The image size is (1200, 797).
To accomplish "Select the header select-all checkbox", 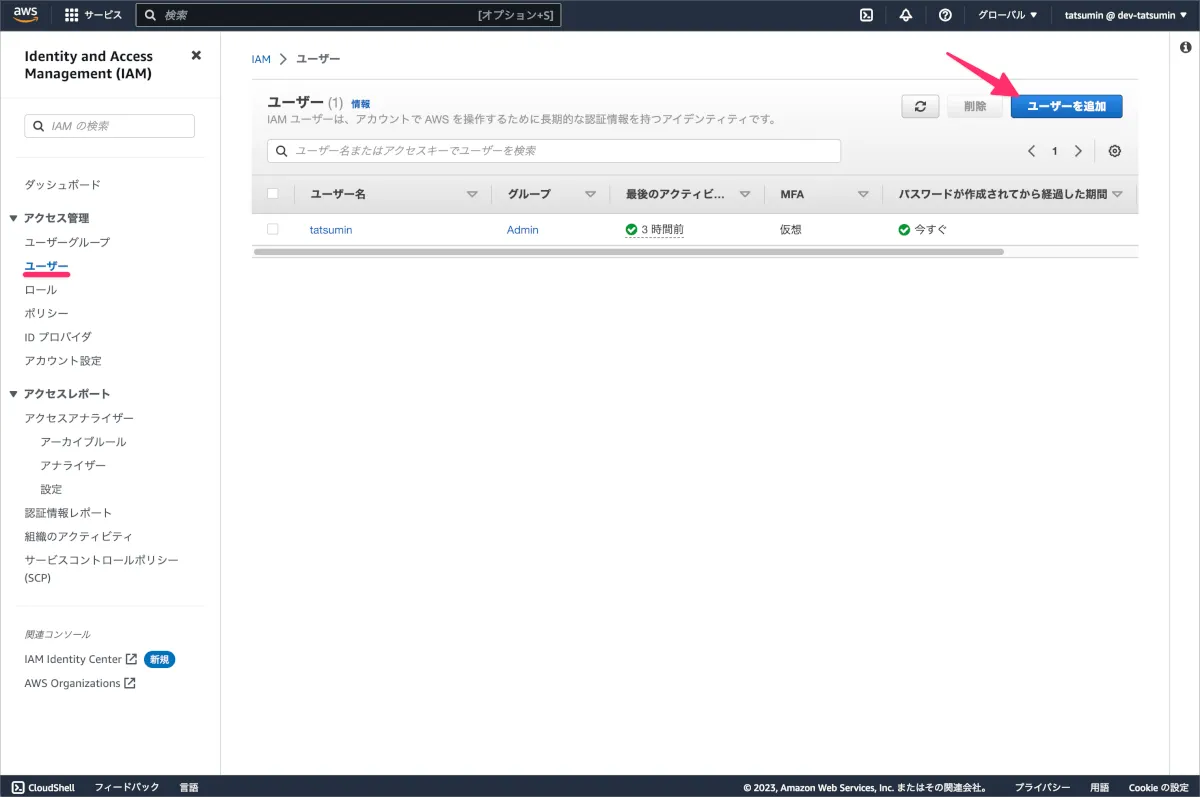I will click(273, 194).
